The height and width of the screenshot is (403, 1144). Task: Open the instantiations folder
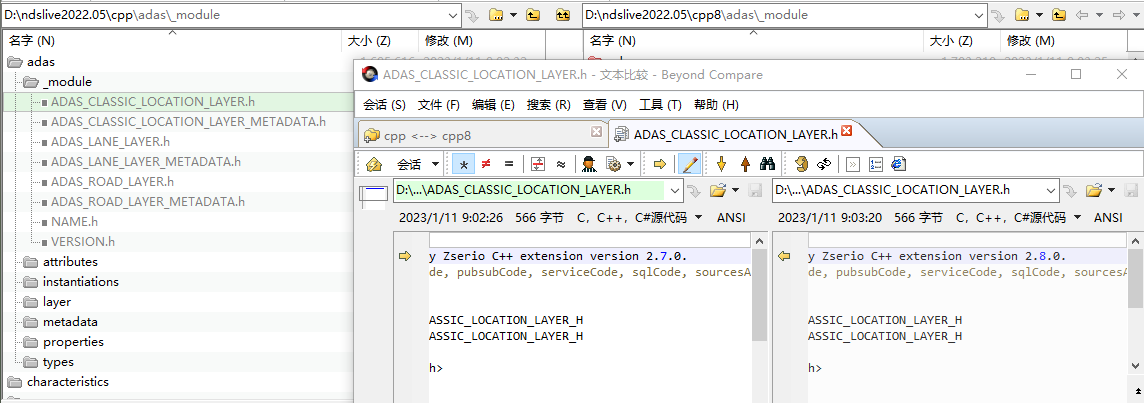(x=80, y=282)
